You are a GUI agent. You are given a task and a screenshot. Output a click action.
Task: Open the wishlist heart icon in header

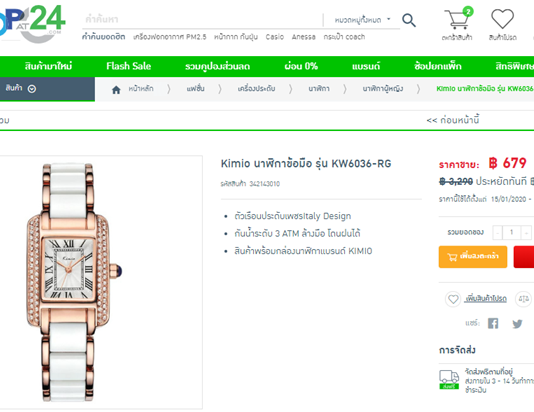[502, 19]
